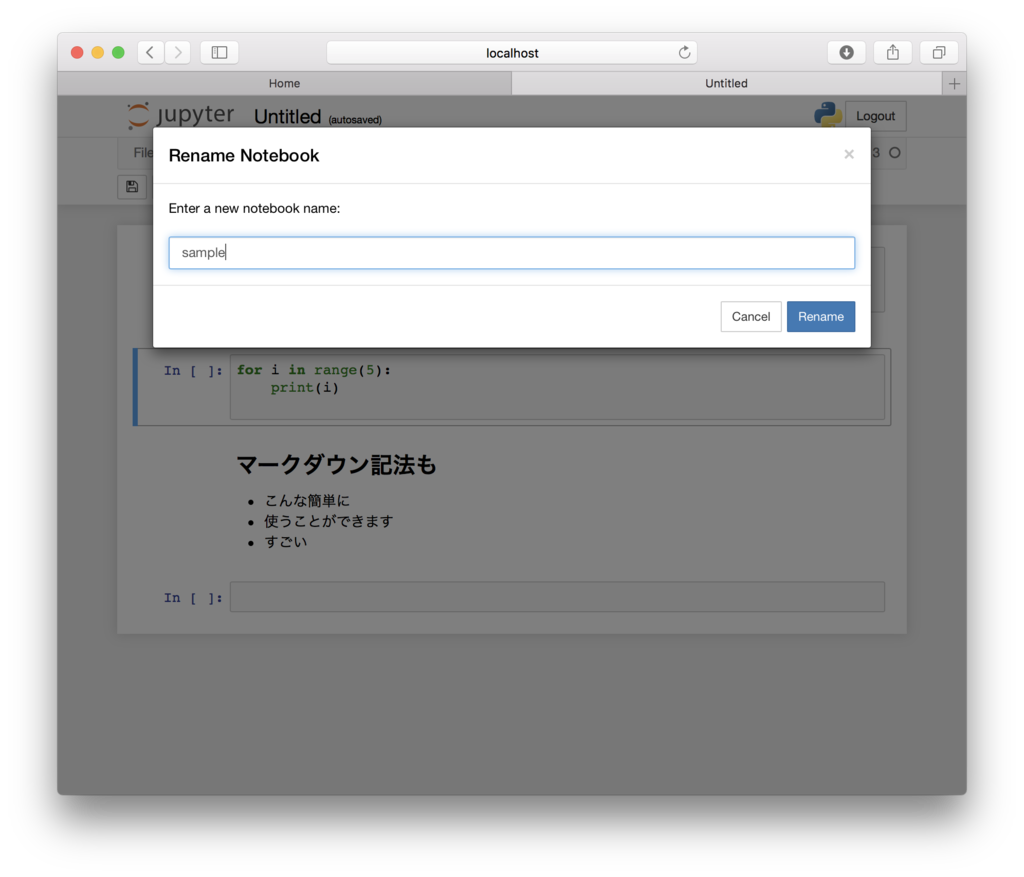Confirm with the Rename button
The image size is (1024, 877).
(820, 316)
